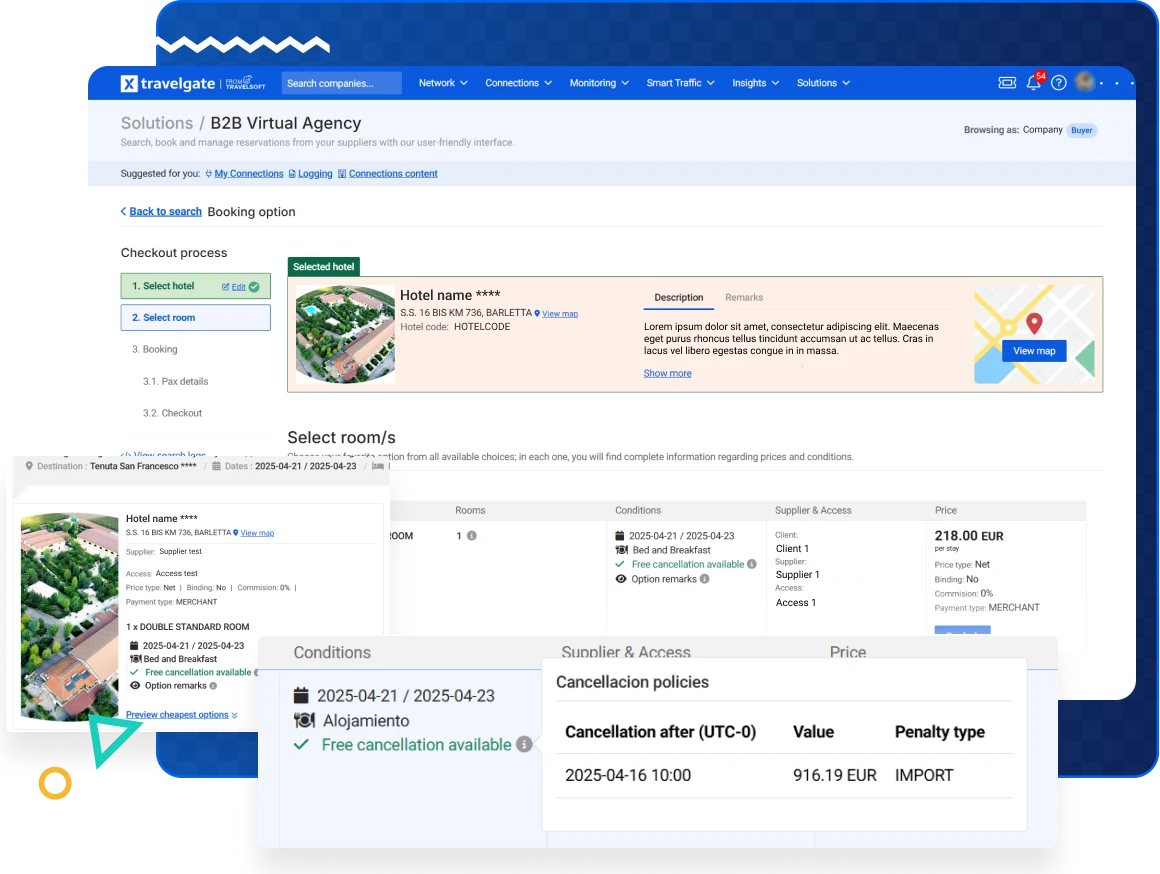
Task: Click the calendar icon beside 2025-04-21 in table
Action: [x=620, y=536]
